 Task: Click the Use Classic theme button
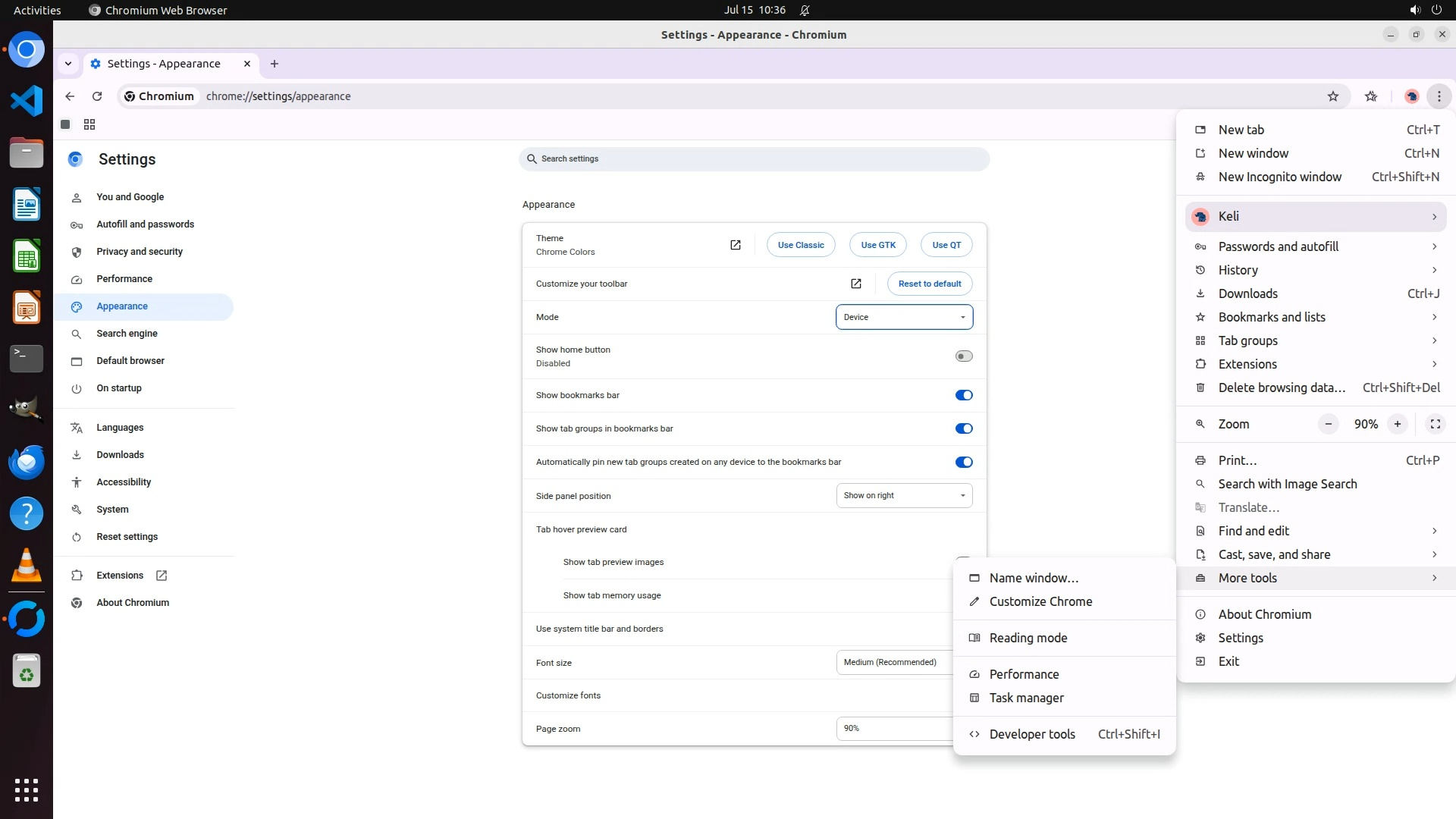click(x=800, y=245)
